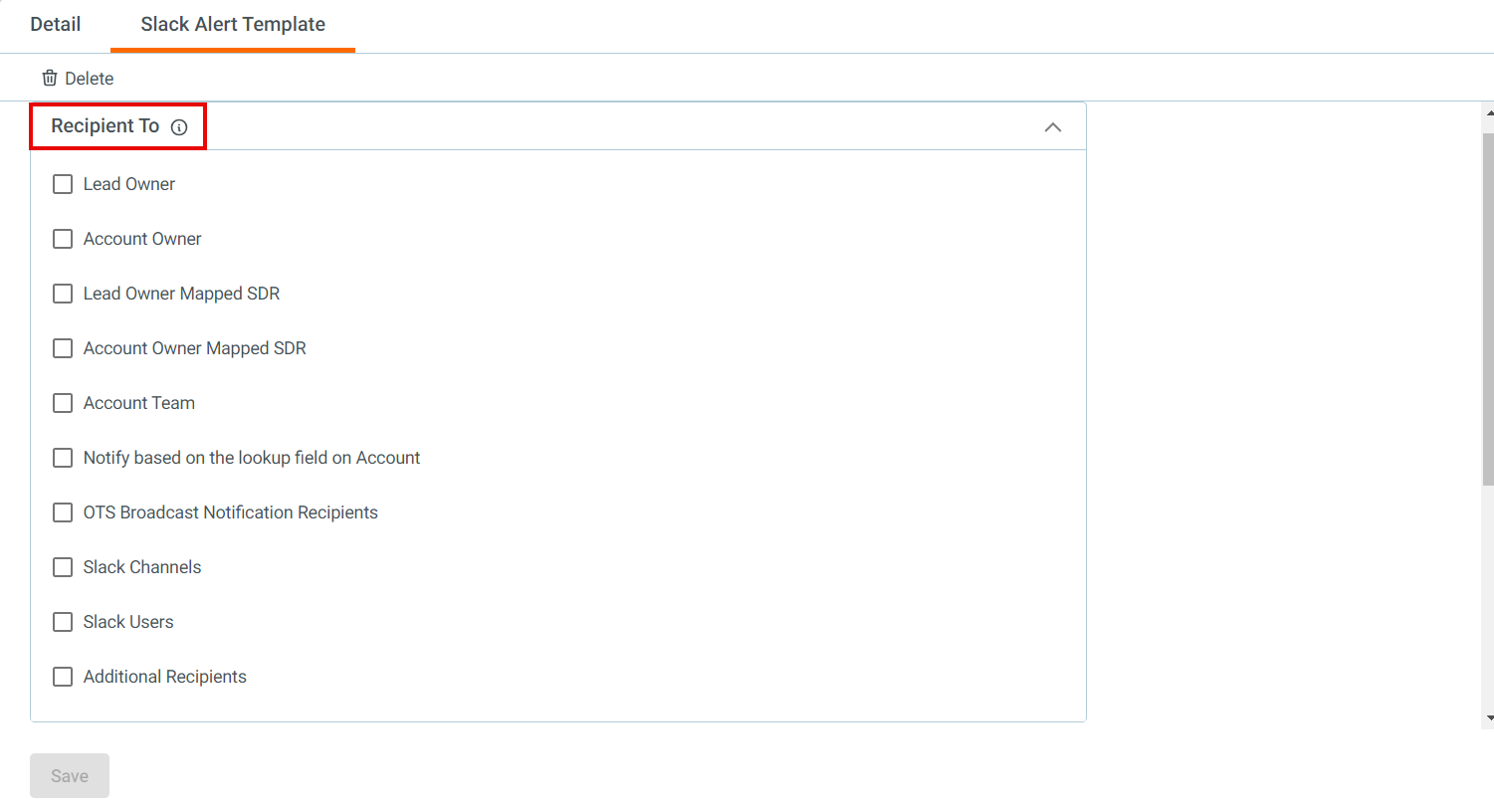Select the Account Owner Mapped SDR checkbox
The width and height of the screenshot is (1494, 812).
click(63, 348)
